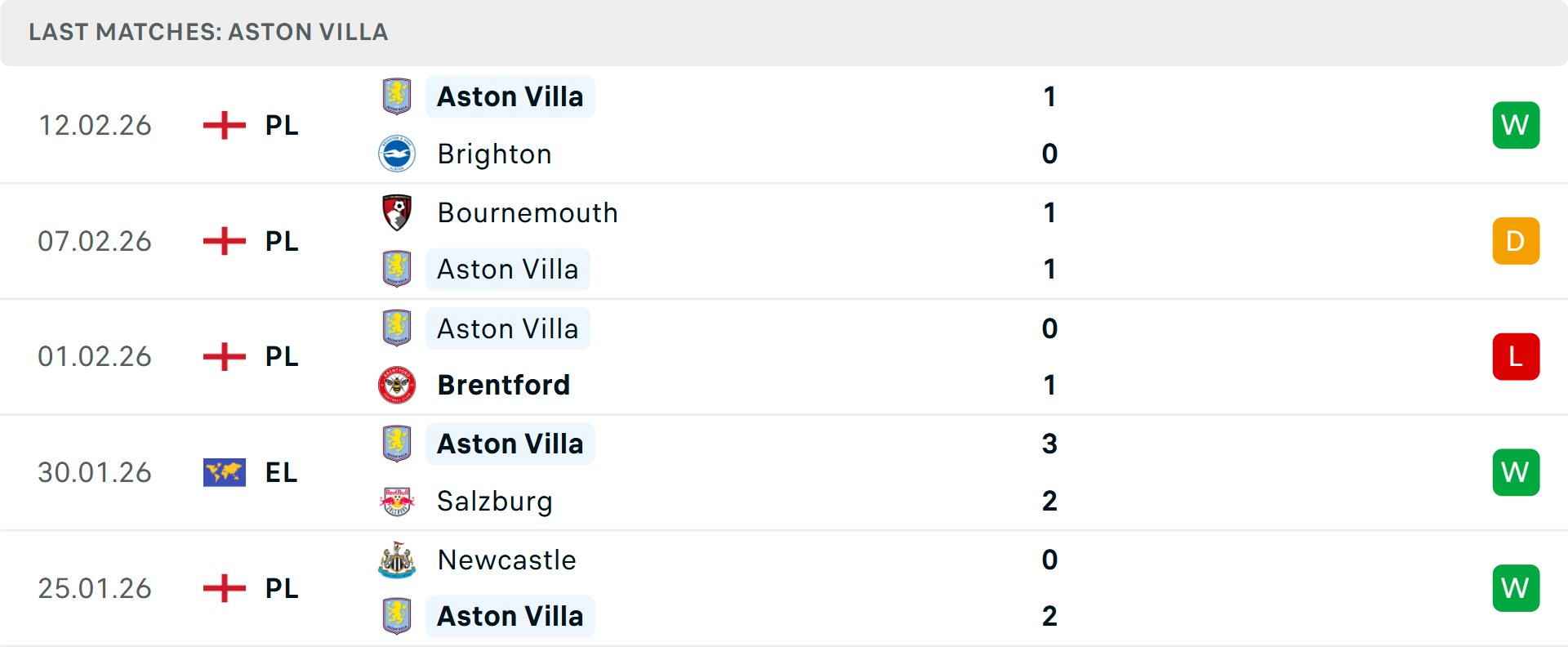The width and height of the screenshot is (1568, 647).
Task: Click the Aston Villa club crest beside Brighton match
Action: [x=398, y=96]
